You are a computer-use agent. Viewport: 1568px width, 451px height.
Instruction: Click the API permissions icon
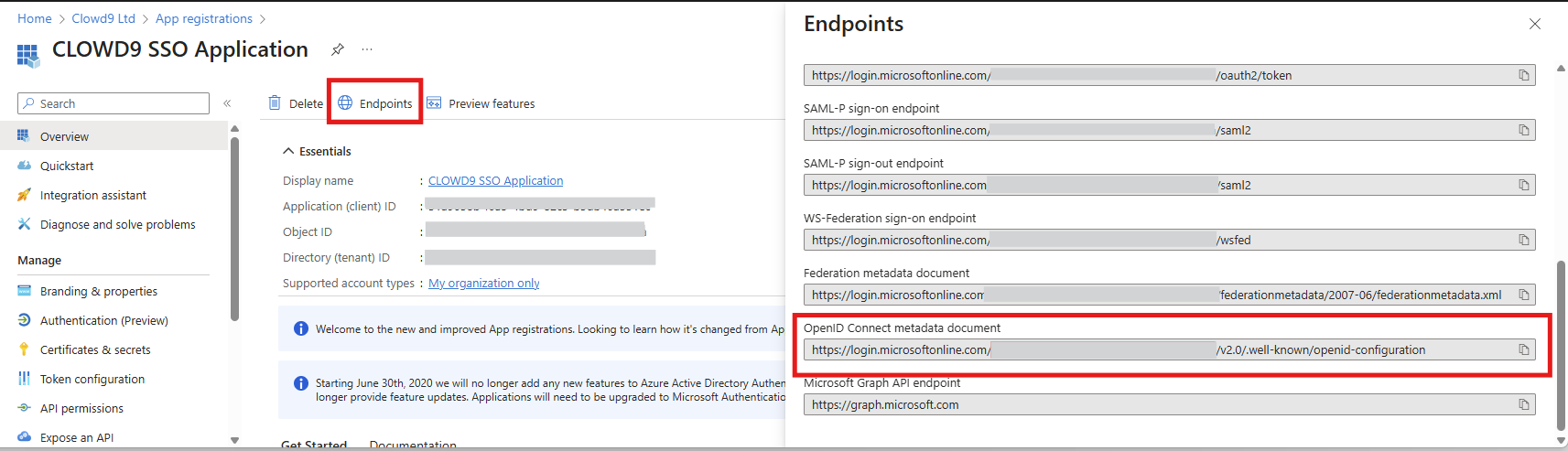[x=24, y=408]
